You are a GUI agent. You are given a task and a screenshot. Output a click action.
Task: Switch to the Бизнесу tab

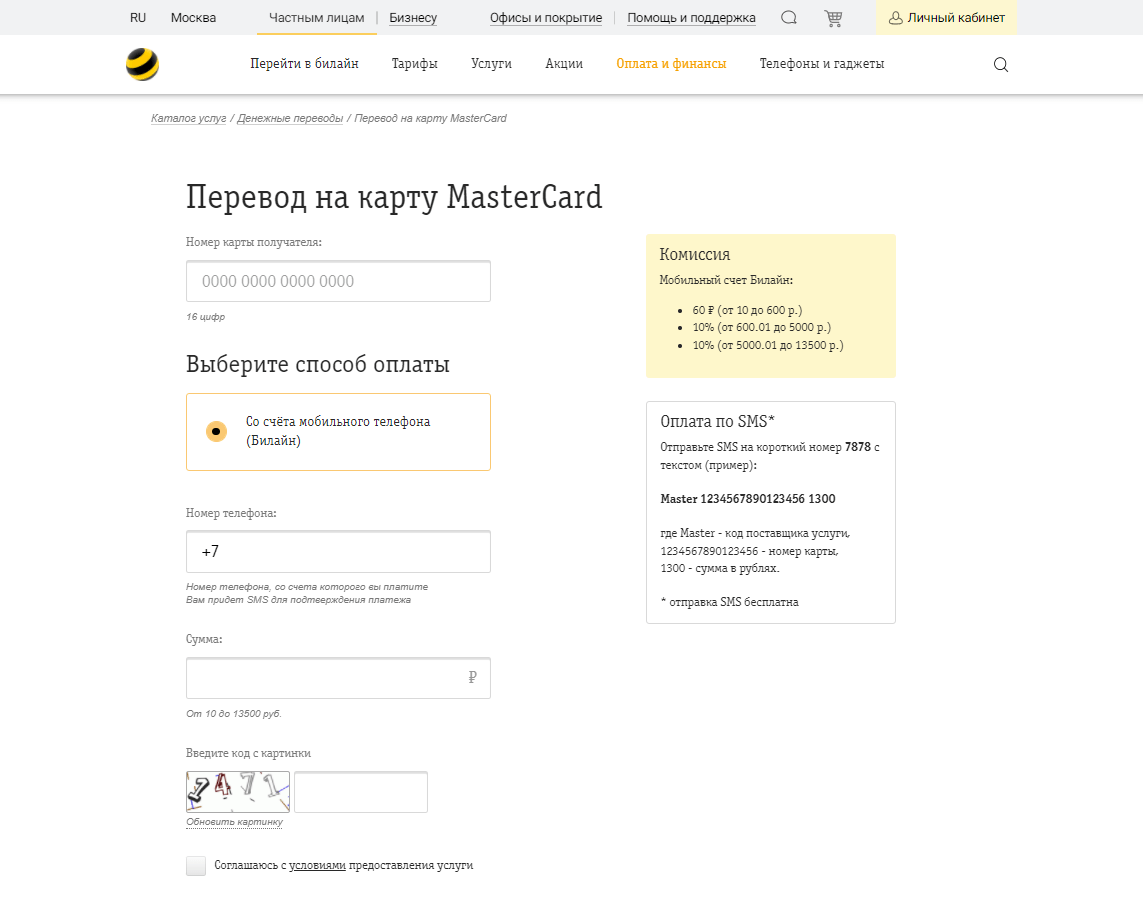tap(413, 18)
